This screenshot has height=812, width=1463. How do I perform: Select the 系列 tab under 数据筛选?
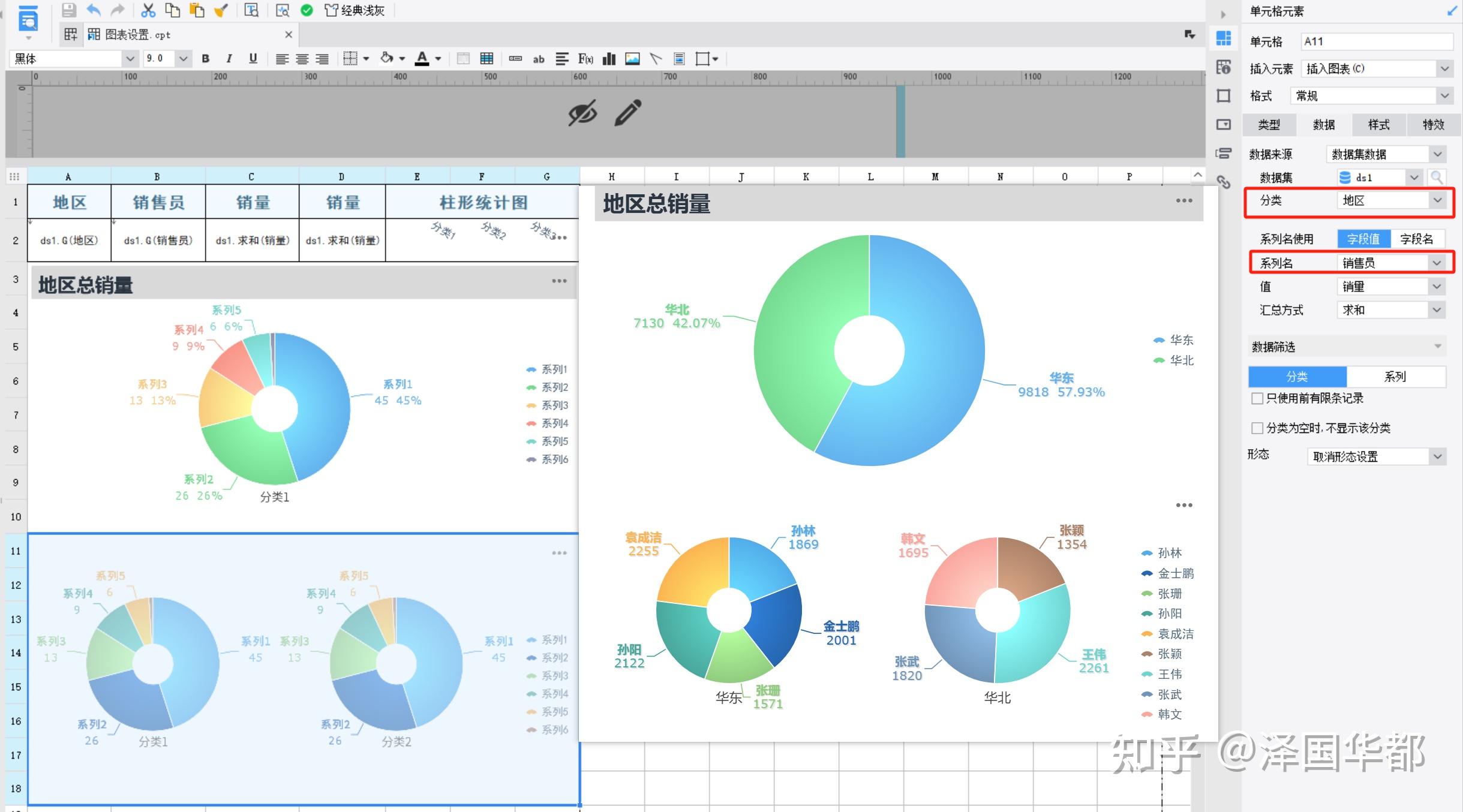click(x=1396, y=376)
